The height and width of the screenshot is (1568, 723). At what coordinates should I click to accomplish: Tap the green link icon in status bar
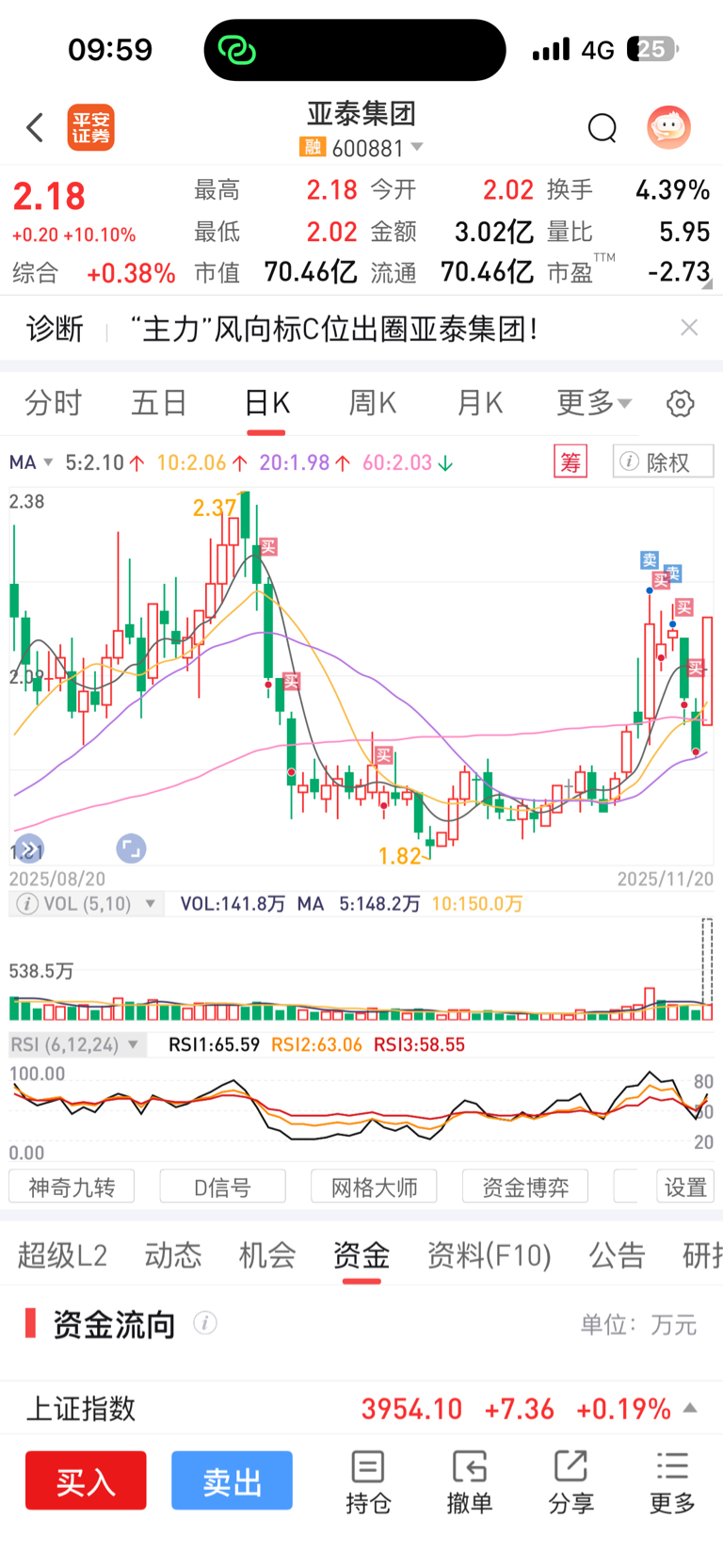(236, 50)
